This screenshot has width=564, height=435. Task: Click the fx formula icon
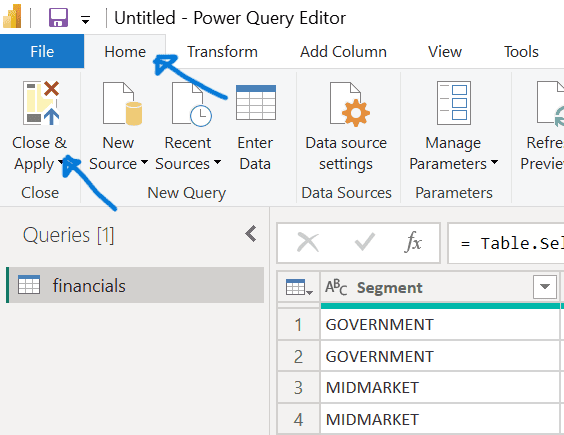coord(413,242)
